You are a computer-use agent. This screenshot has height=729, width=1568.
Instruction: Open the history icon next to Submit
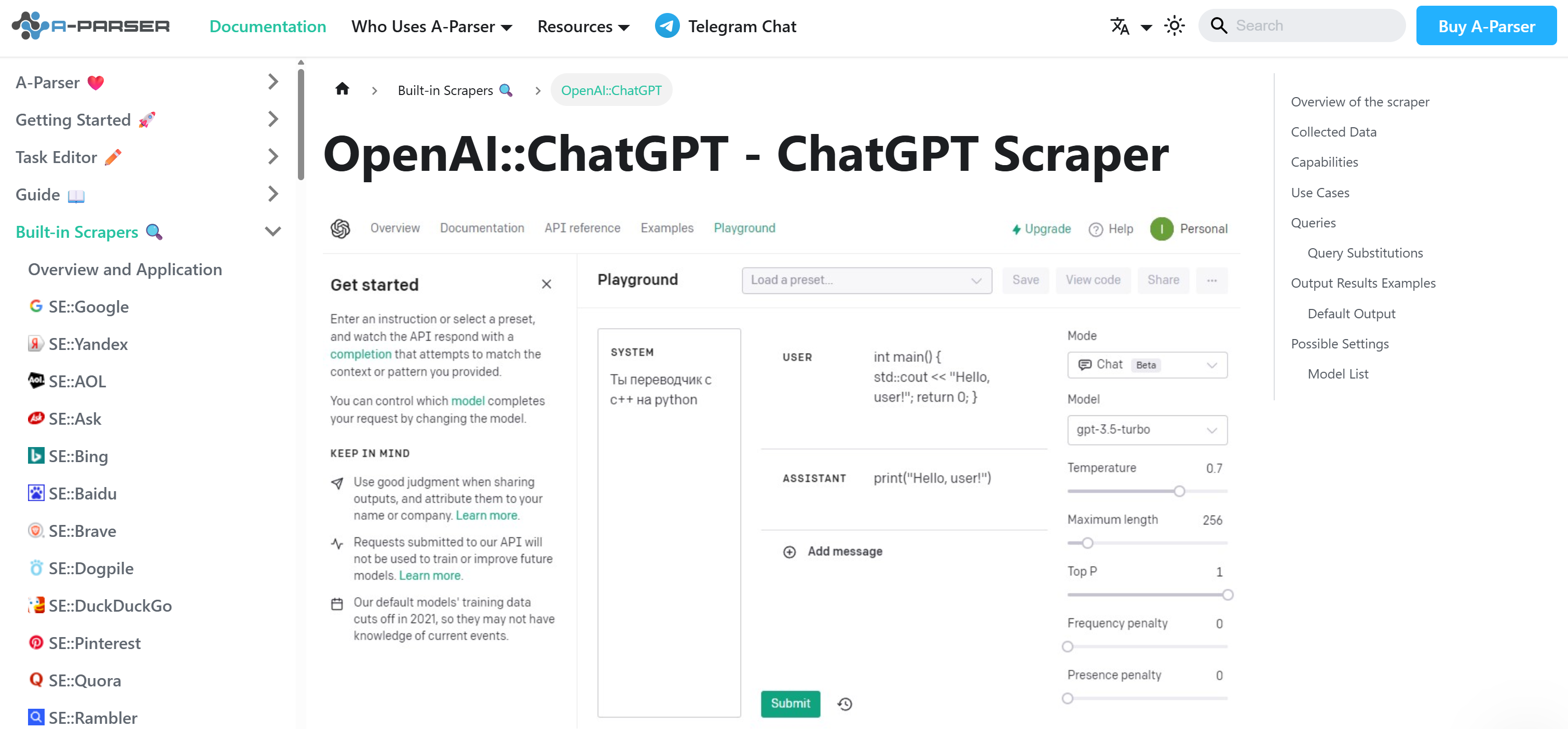tap(844, 704)
